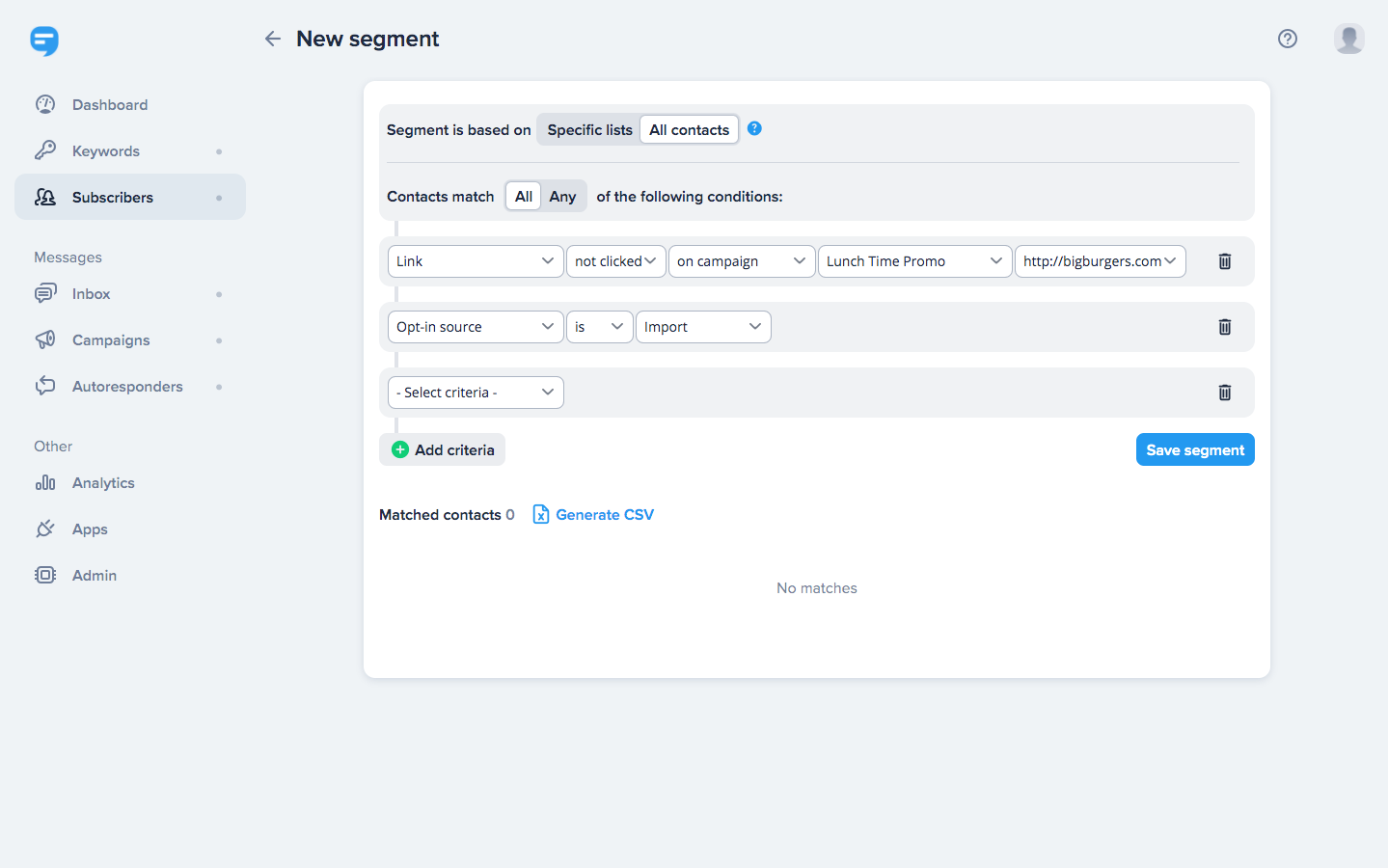The height and width of the screenshot is (868, 1388).
Task: Go to Campaigns in the sidebar
Action: 111,340
